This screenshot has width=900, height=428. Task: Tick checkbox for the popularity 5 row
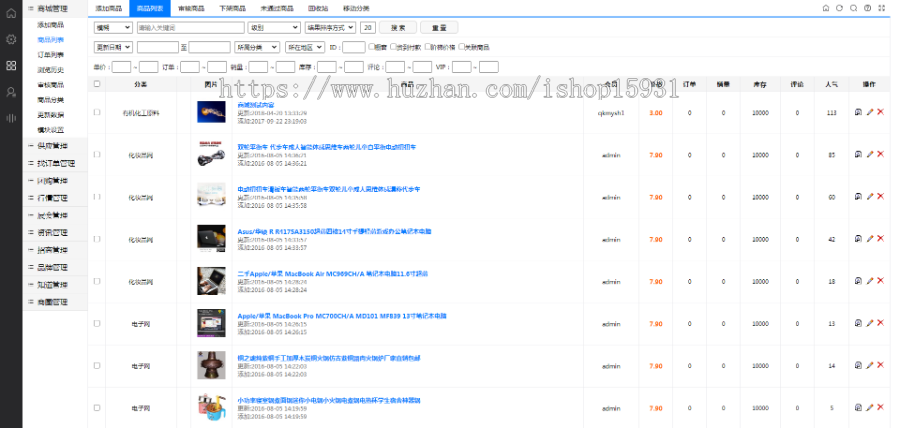[x=97, y=408]
